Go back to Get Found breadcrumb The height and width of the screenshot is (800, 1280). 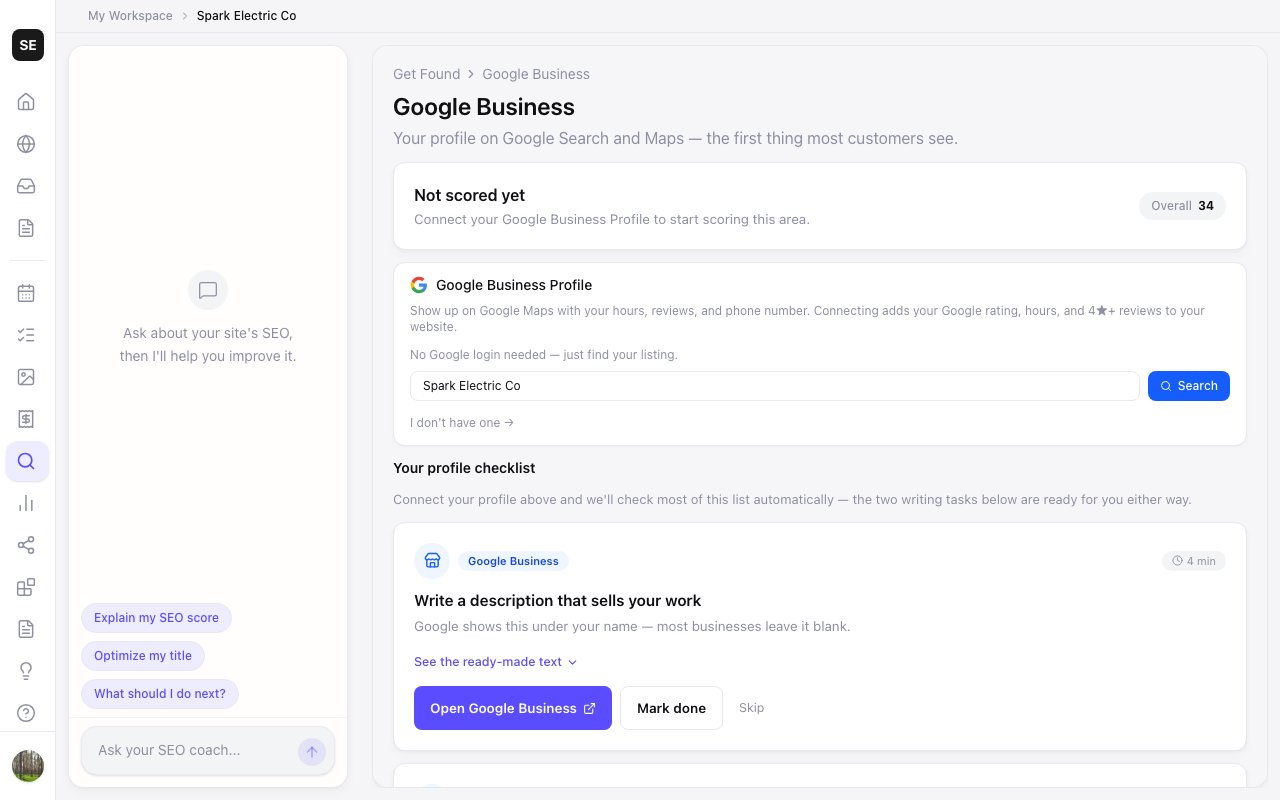click(427, 74)
